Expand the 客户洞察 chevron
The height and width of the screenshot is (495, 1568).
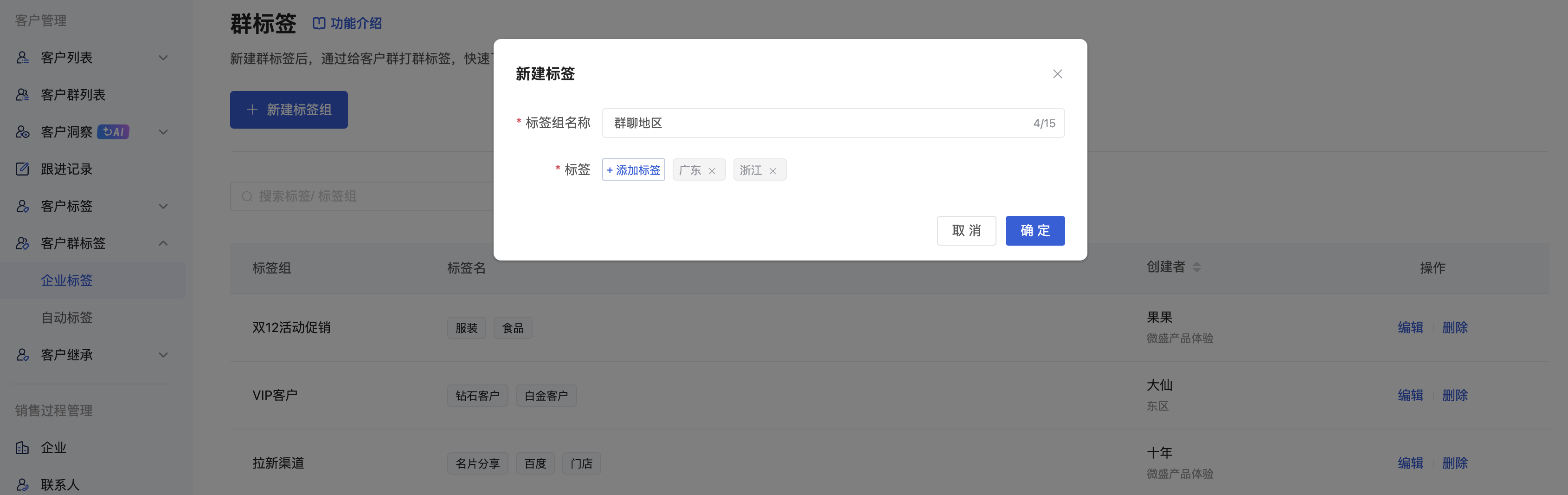tap(163, 132)
